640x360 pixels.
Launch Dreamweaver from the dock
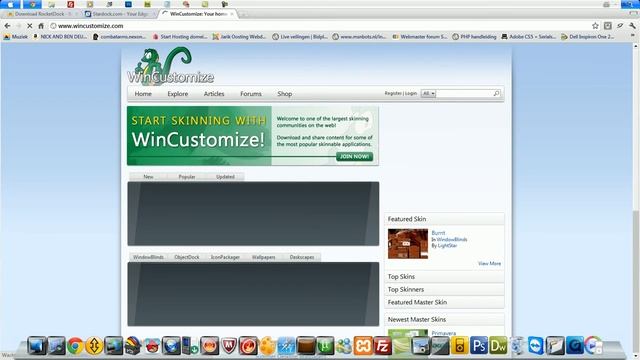(498, 346)
